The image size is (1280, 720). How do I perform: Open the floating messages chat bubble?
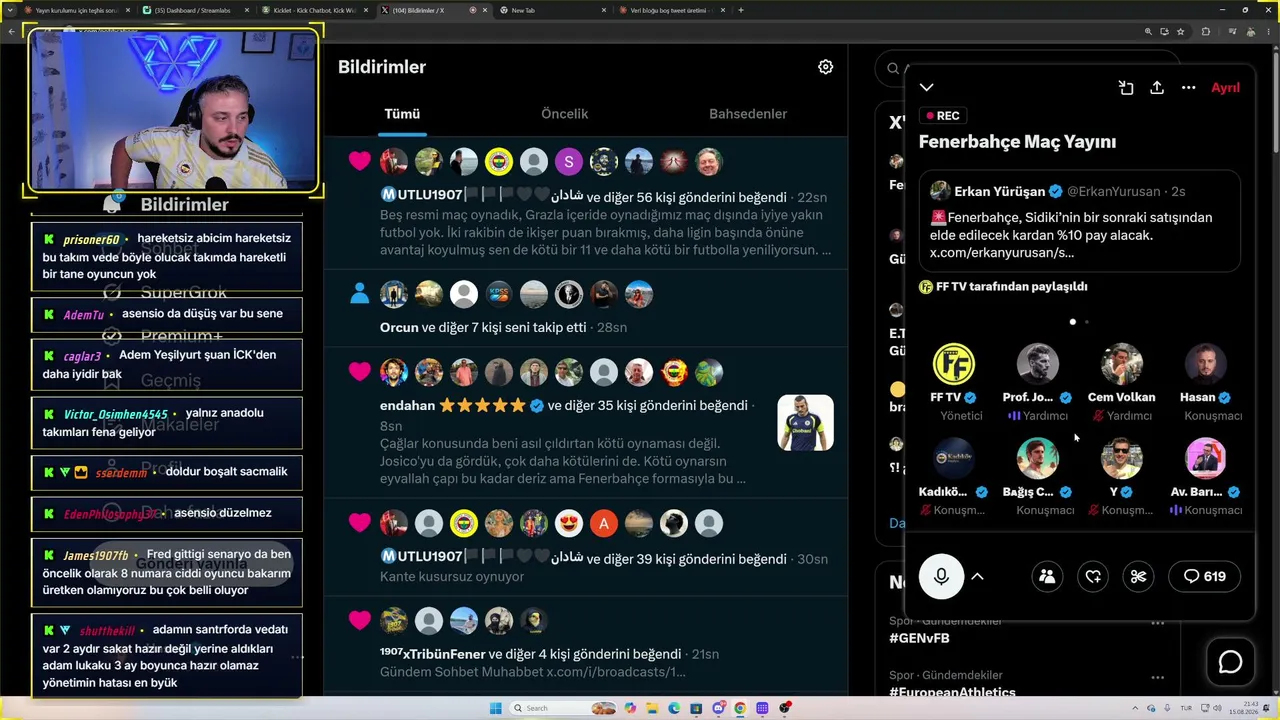(1230, 662)
